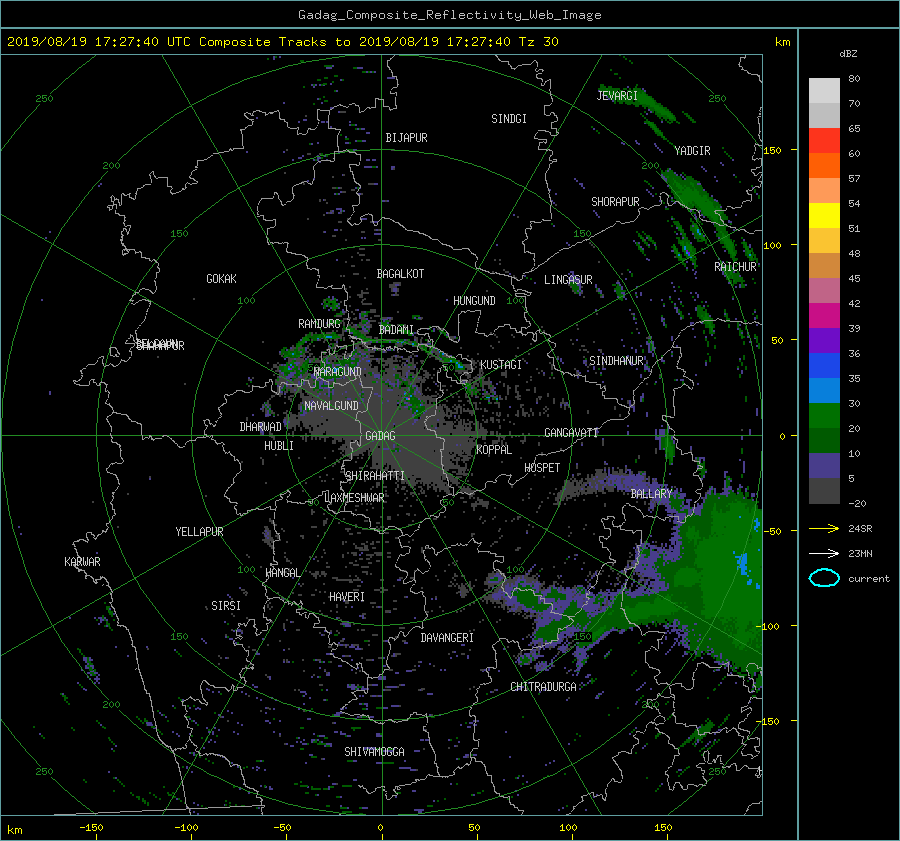Select the red 65 dBZ color swatch

(824, 140)
